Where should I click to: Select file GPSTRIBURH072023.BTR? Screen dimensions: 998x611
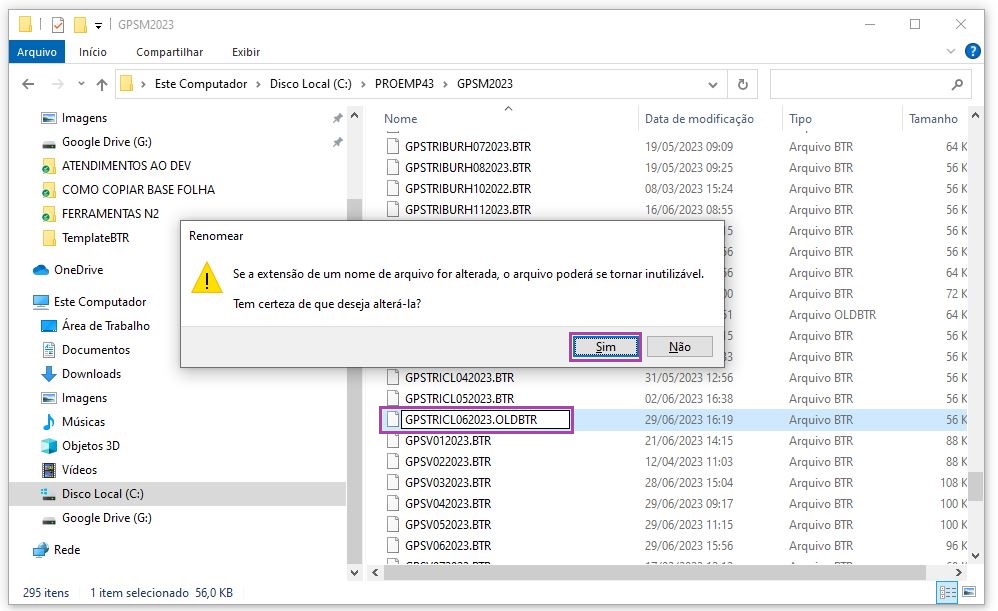(x=468, y=147)
